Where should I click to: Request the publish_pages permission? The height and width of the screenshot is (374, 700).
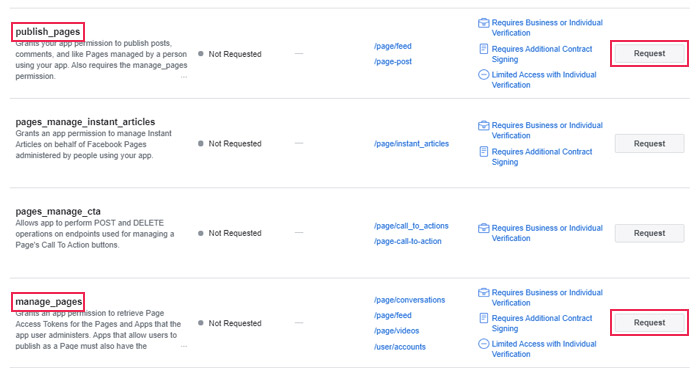tap(649, 54)
